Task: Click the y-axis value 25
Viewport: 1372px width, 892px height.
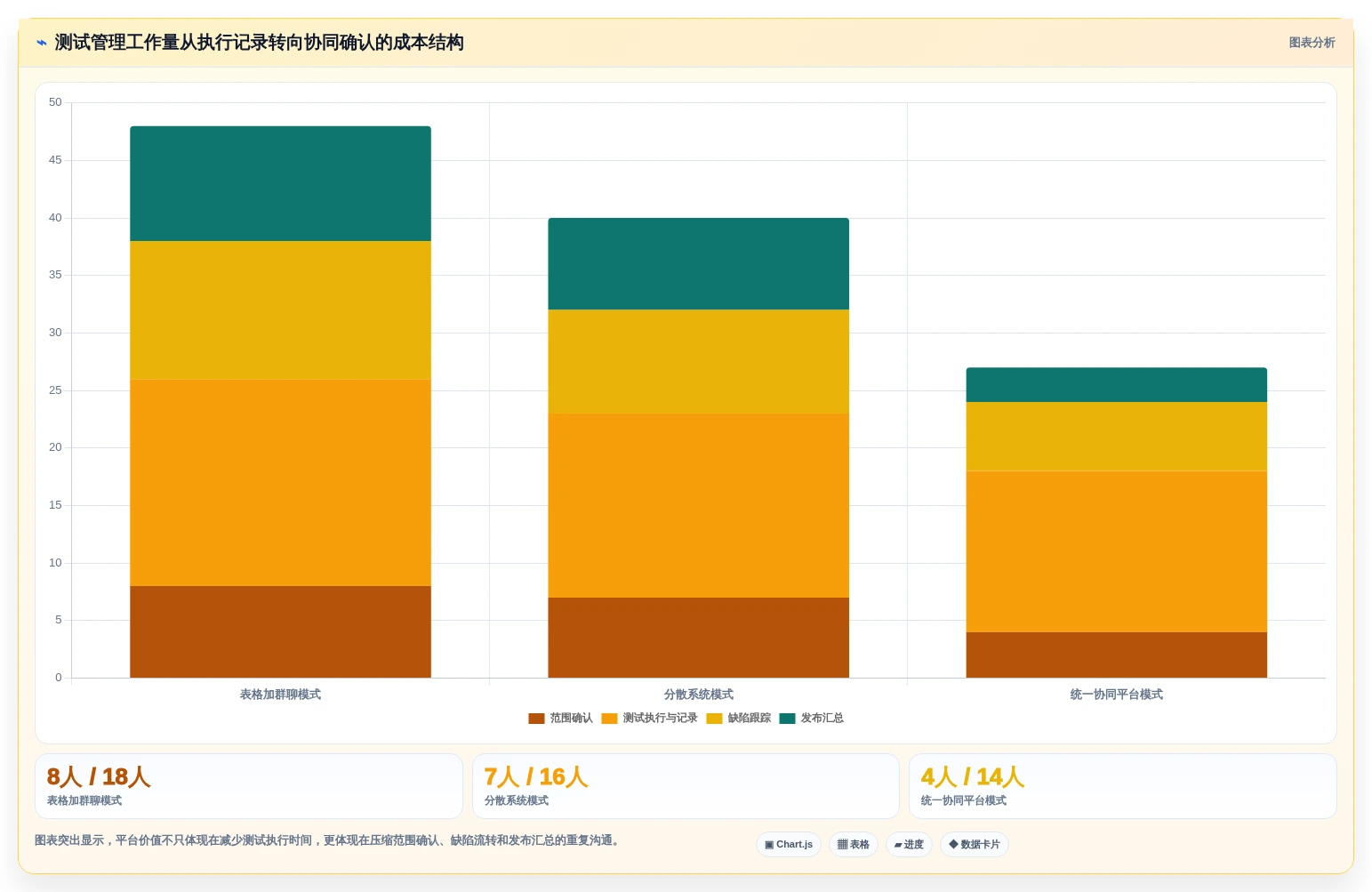Action: pos(55,390)
